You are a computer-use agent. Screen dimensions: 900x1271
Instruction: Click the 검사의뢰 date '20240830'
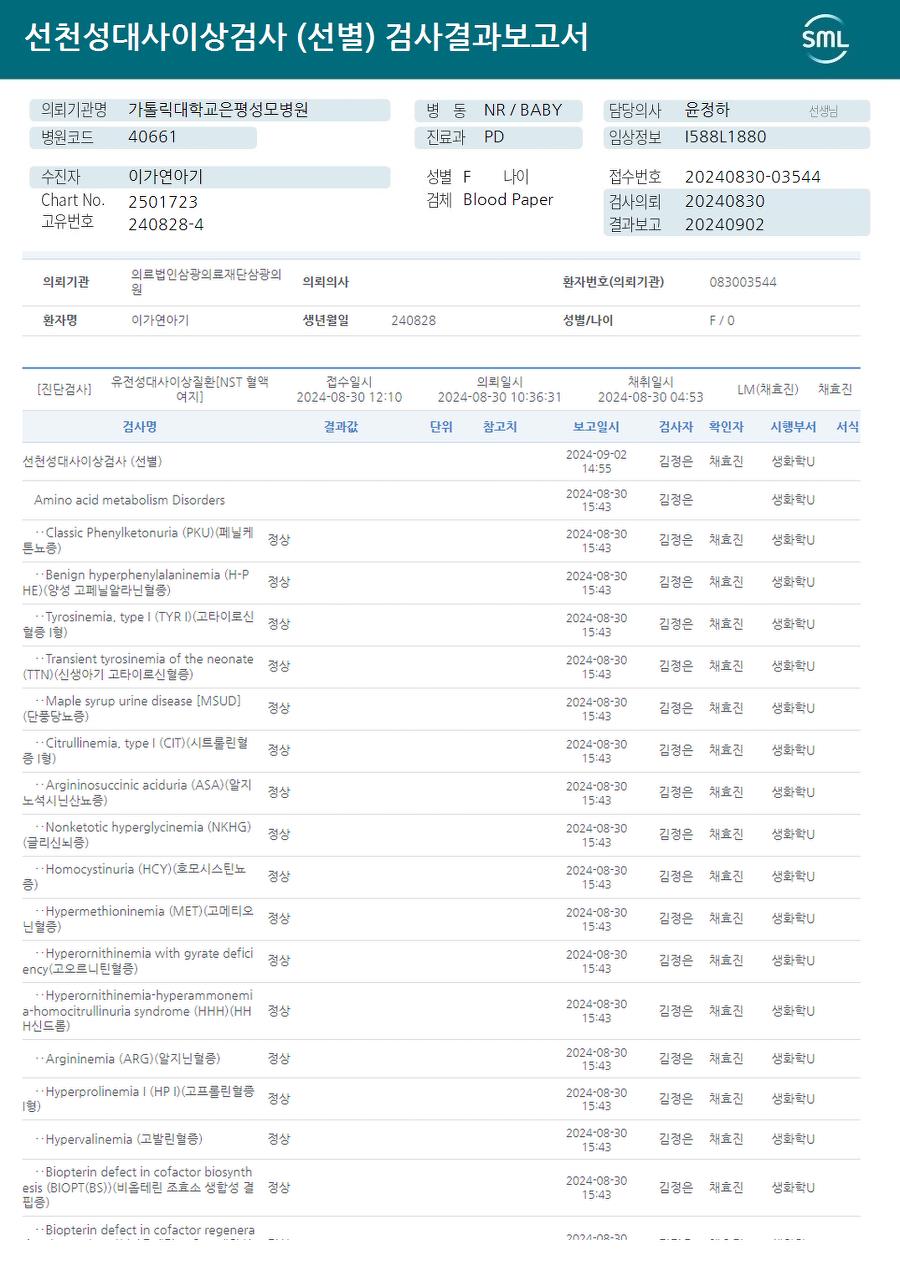[x=725, y=201]
